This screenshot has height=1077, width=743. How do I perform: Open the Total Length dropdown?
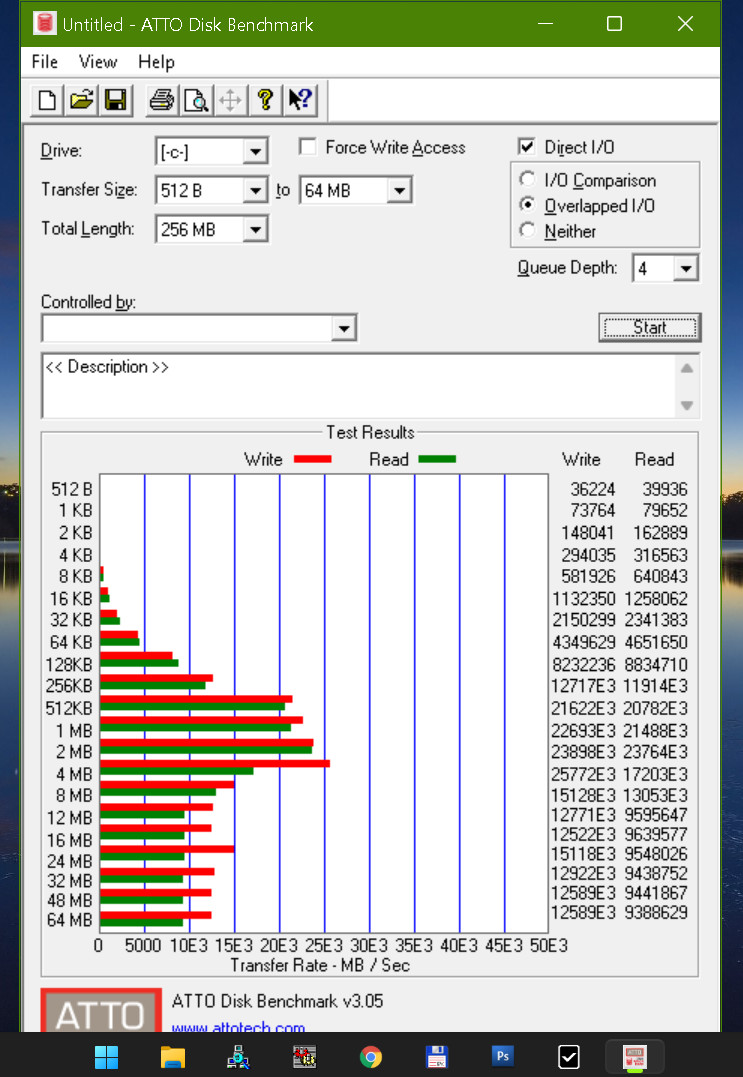pyautogui.click(x=255, y=229)
